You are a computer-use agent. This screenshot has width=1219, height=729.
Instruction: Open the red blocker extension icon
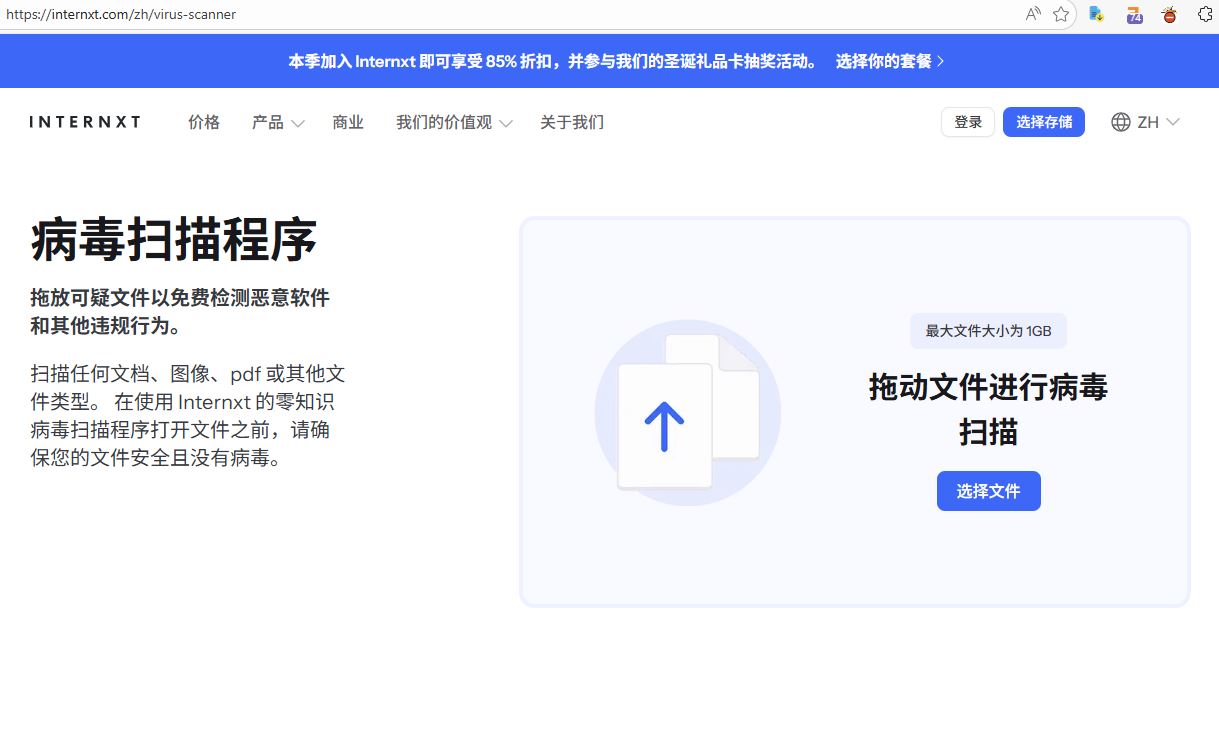pyautogui.click(x=1169, y=14)
